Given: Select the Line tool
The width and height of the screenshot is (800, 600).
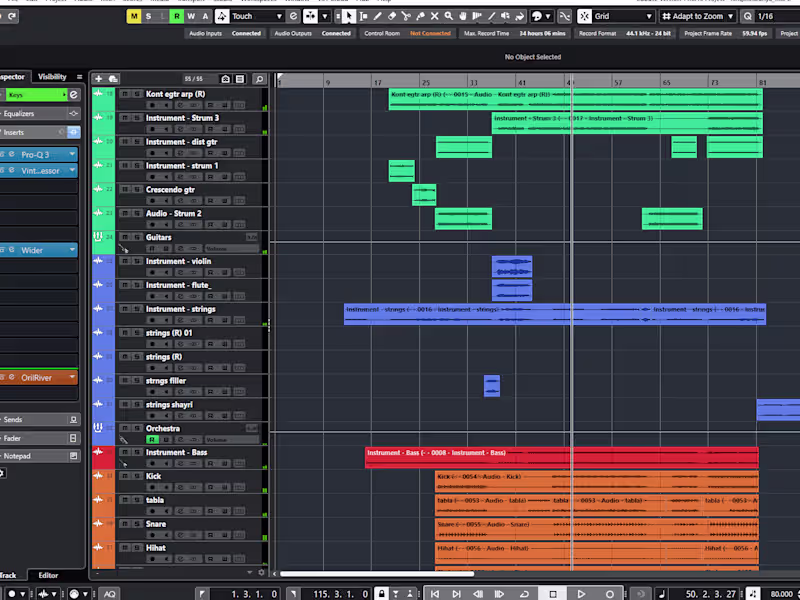Looking at the screenshot, I should click(491, 16).
